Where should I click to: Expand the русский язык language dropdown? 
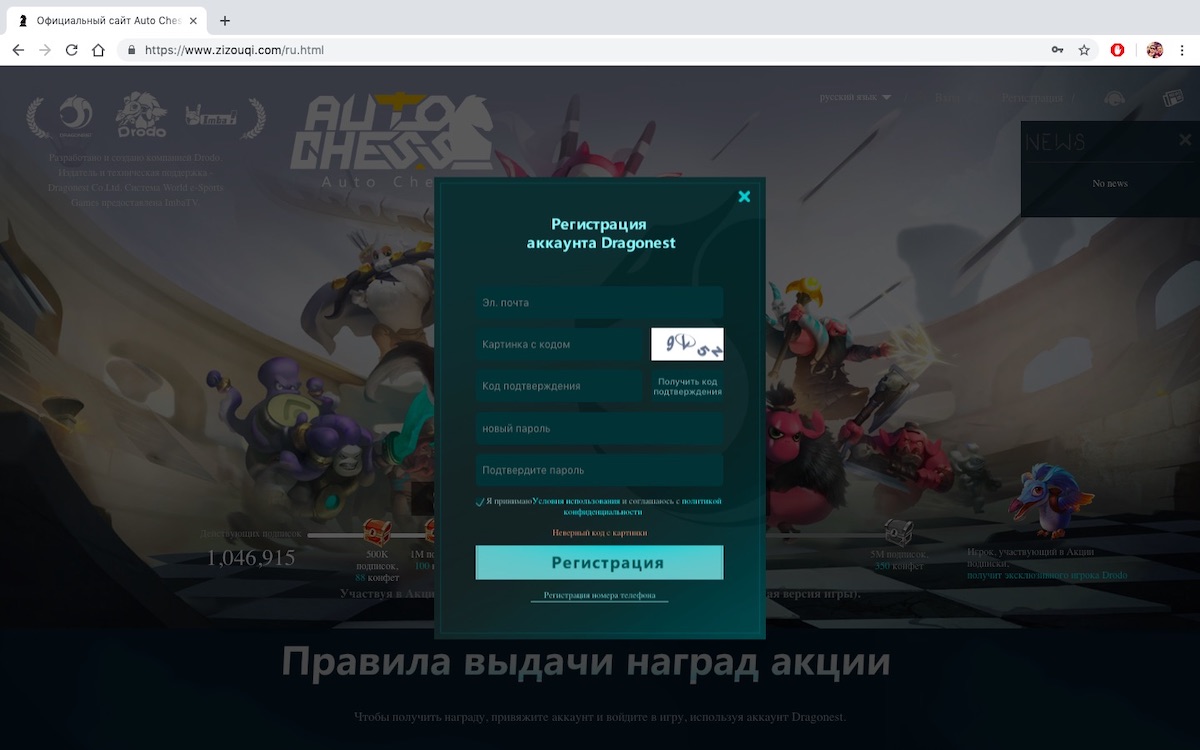pos(855,98)
